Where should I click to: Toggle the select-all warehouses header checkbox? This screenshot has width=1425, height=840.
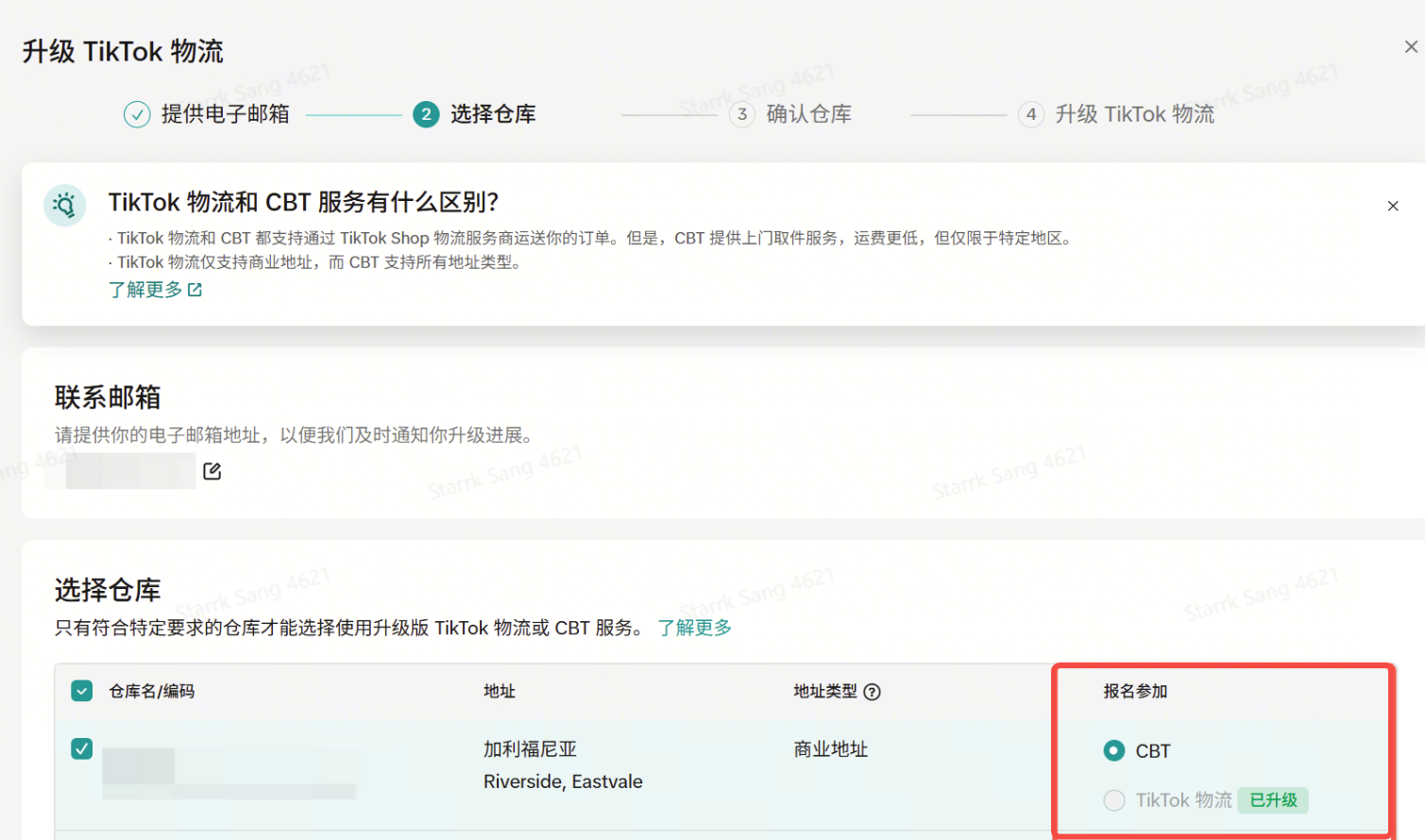(x=82, y=691)
